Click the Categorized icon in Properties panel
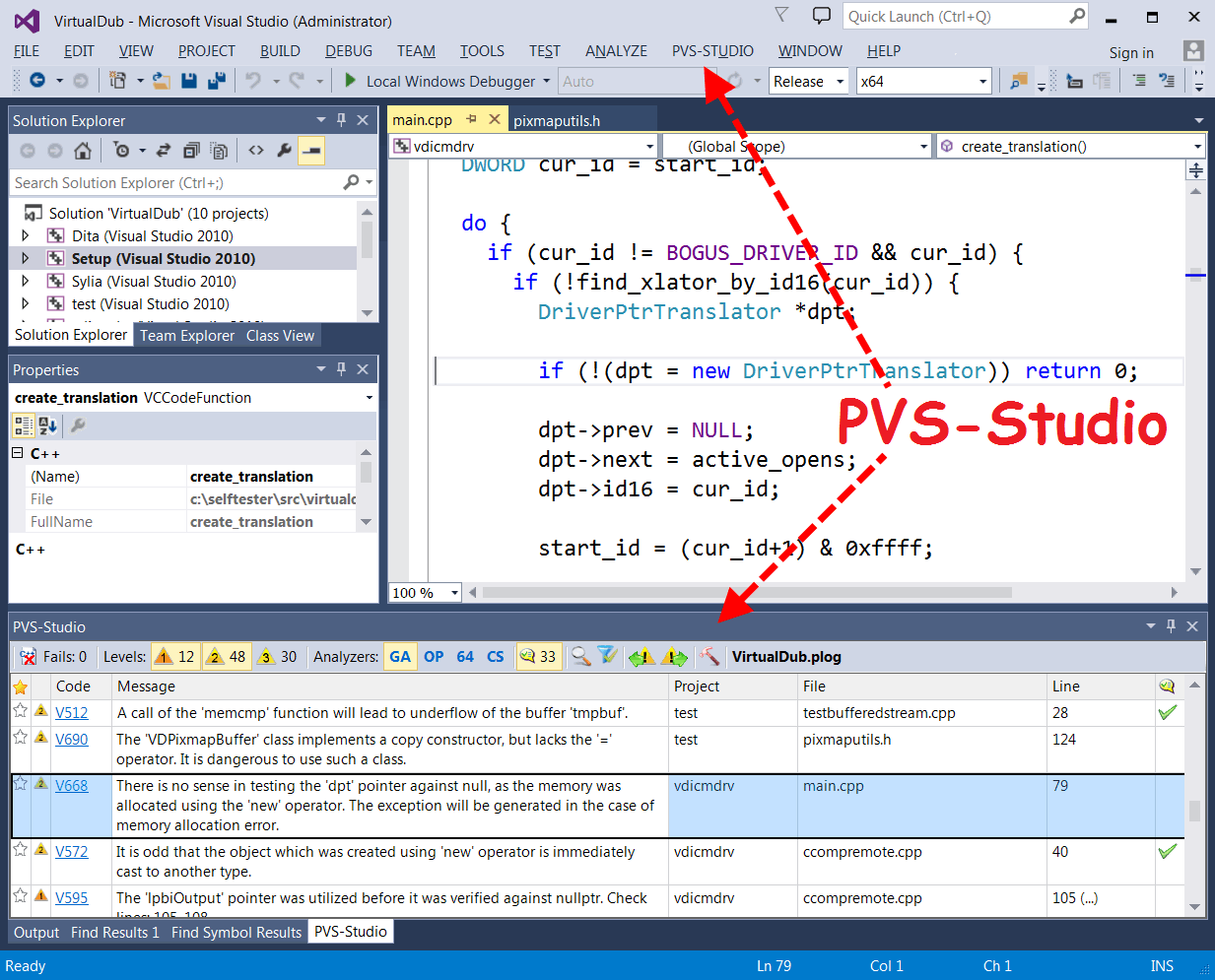This screenshot has width=1215, height=980. click(23, 425)
